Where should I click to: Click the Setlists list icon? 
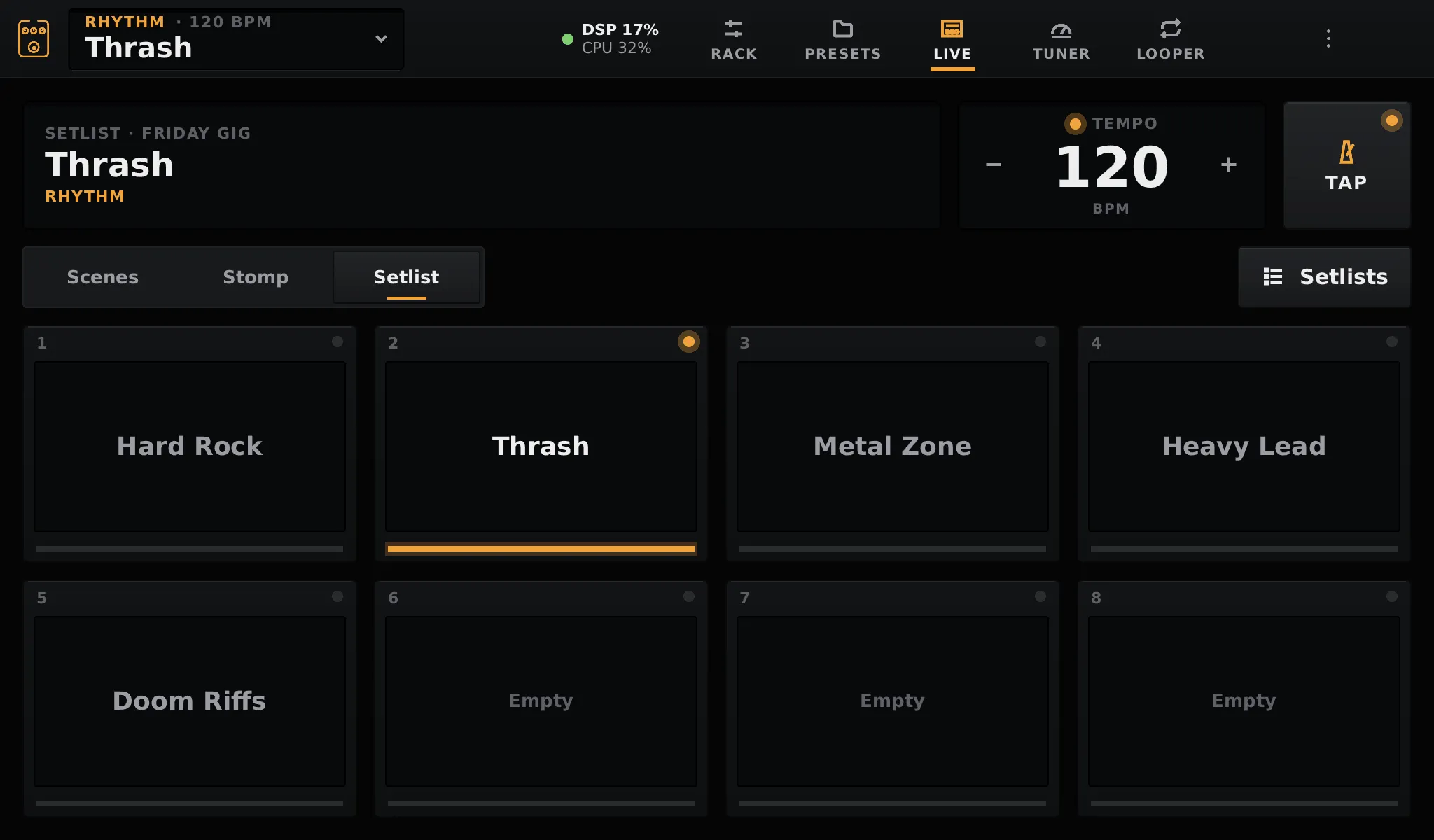point(1273,276)
